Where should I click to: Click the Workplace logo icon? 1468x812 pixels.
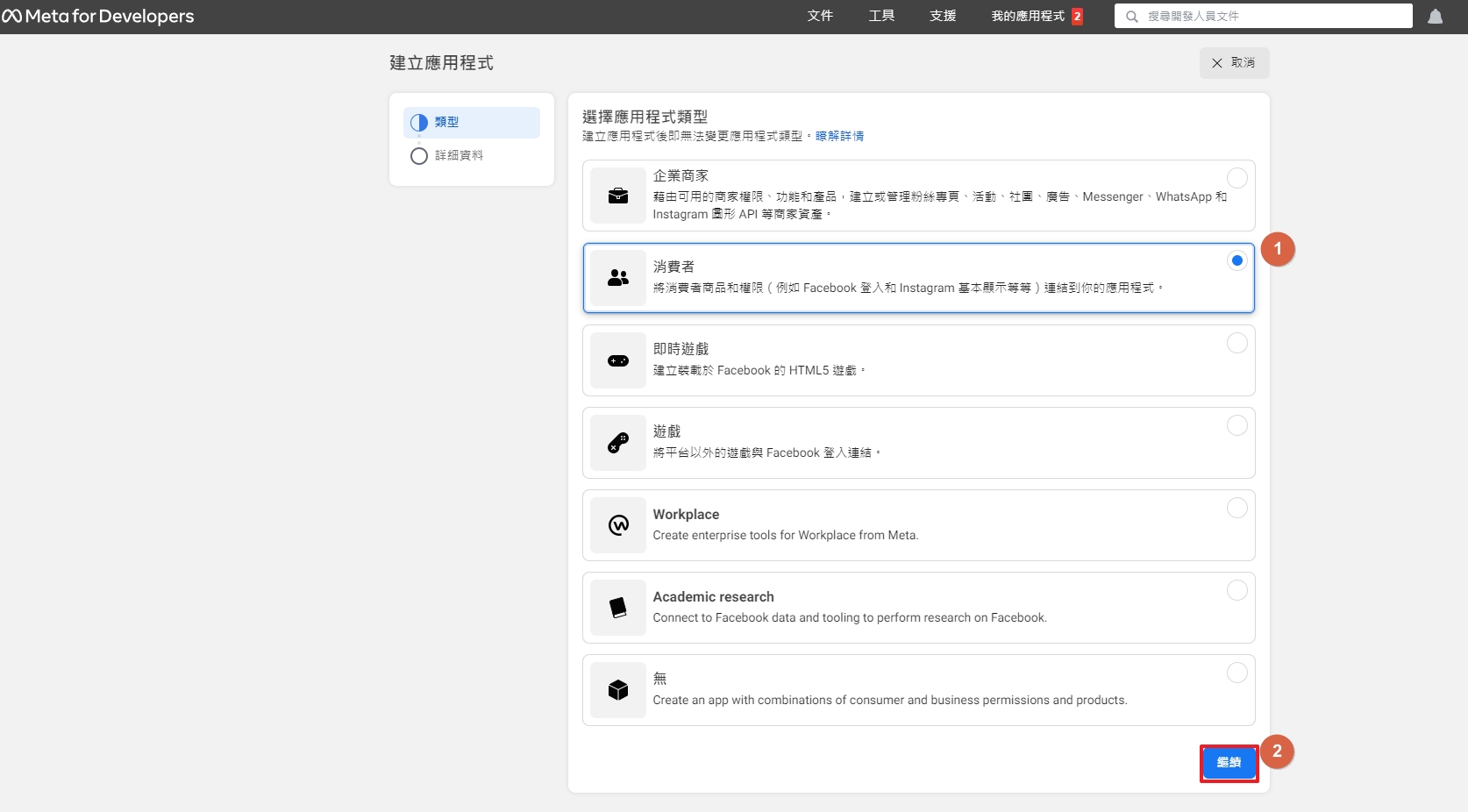(618, 525)
